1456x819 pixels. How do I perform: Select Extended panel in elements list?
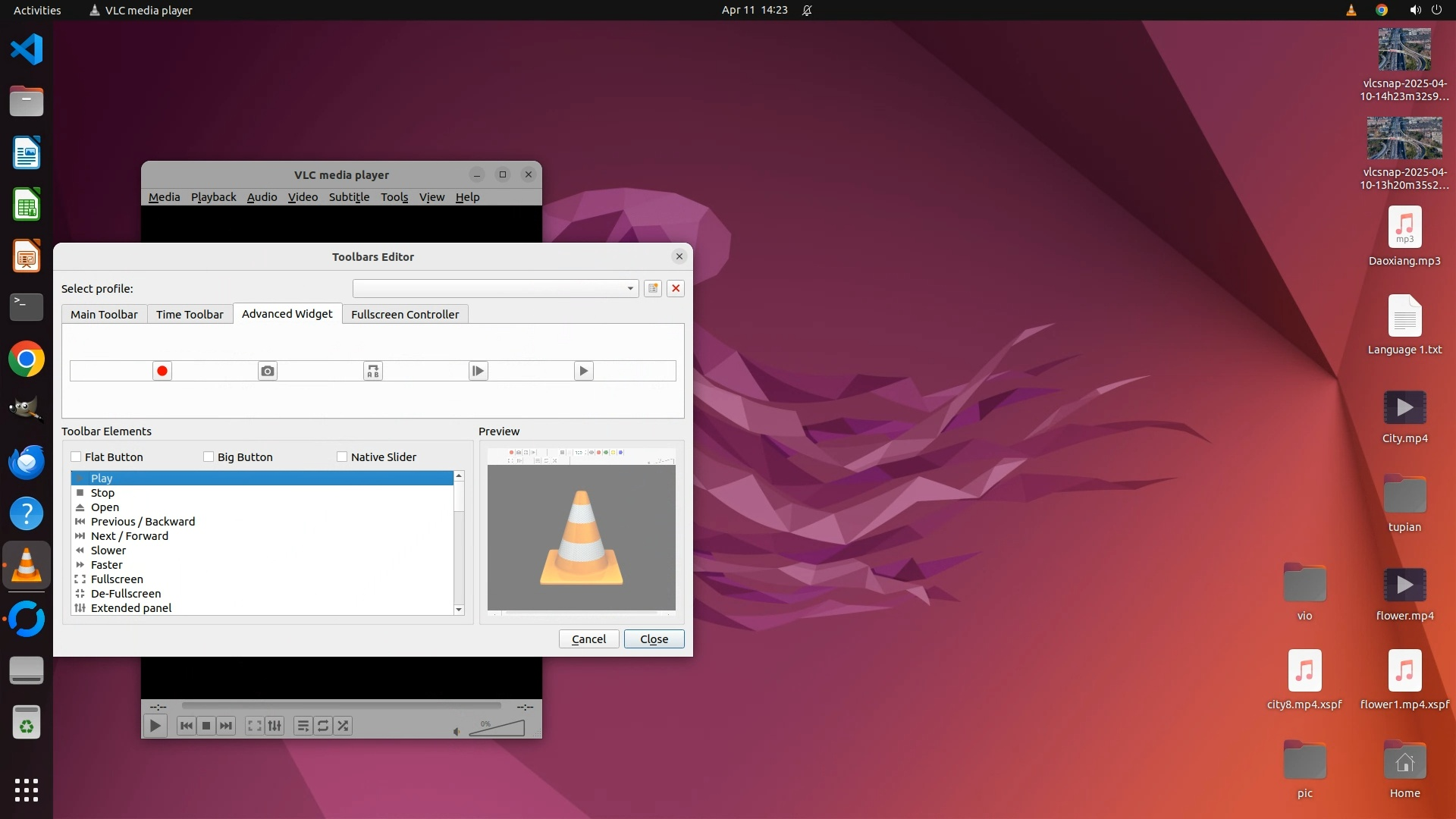131,607
